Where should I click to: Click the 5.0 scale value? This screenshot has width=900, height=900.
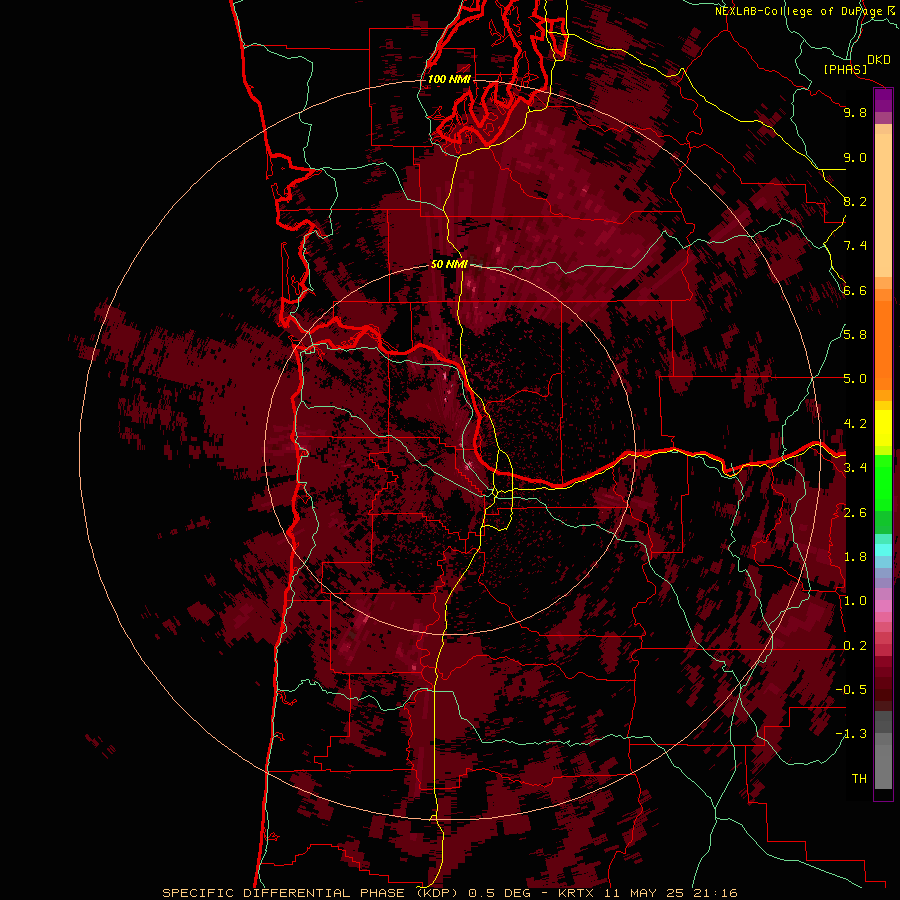855,379
